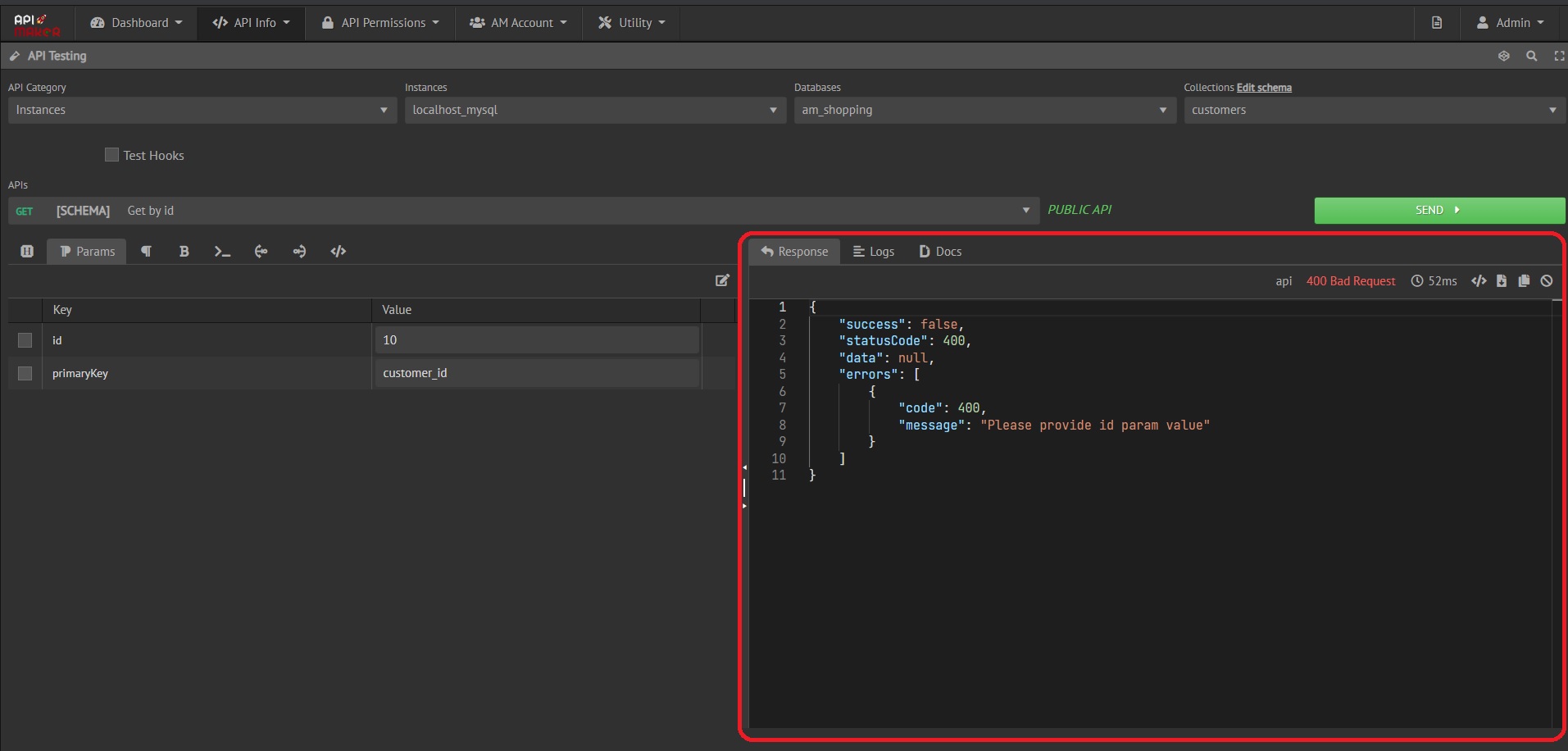Click the id value input field

537,340
